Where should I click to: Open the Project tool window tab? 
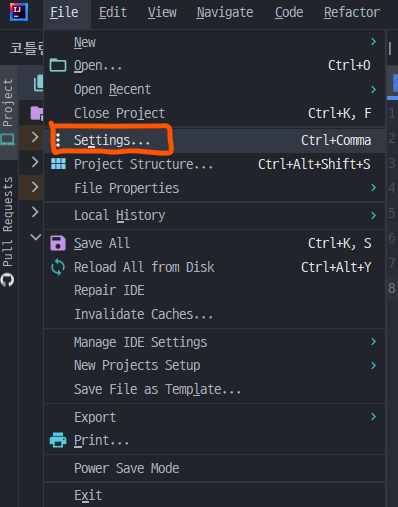tap(8, 112)
